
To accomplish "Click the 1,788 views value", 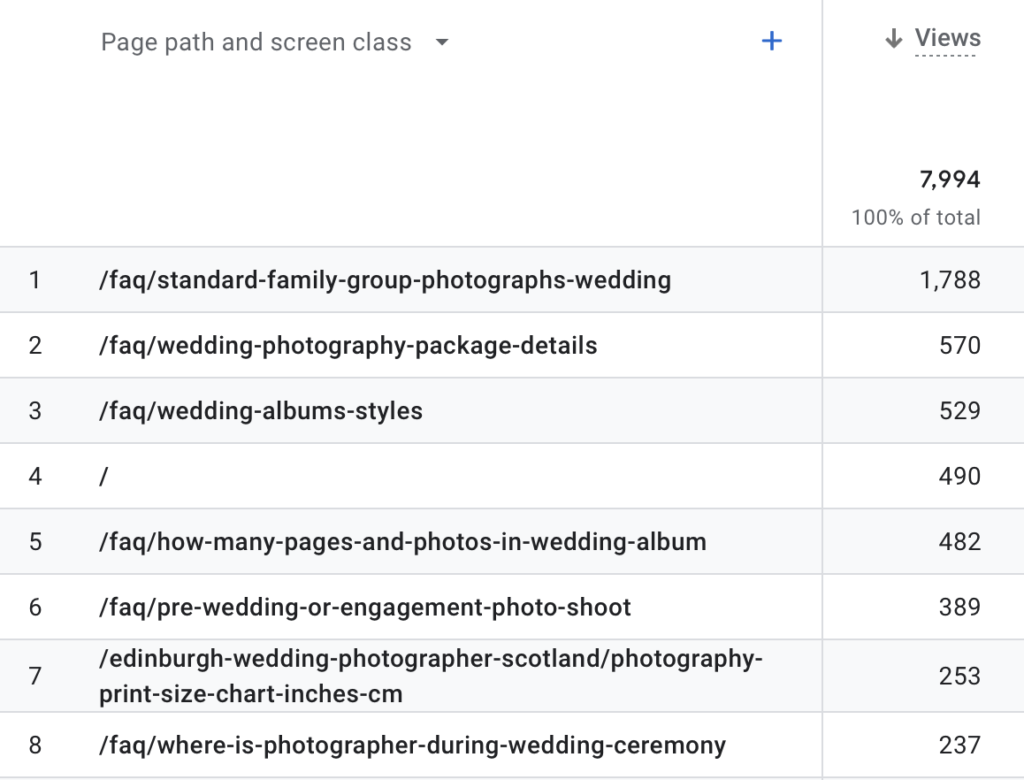I will (x=950, y=280).
